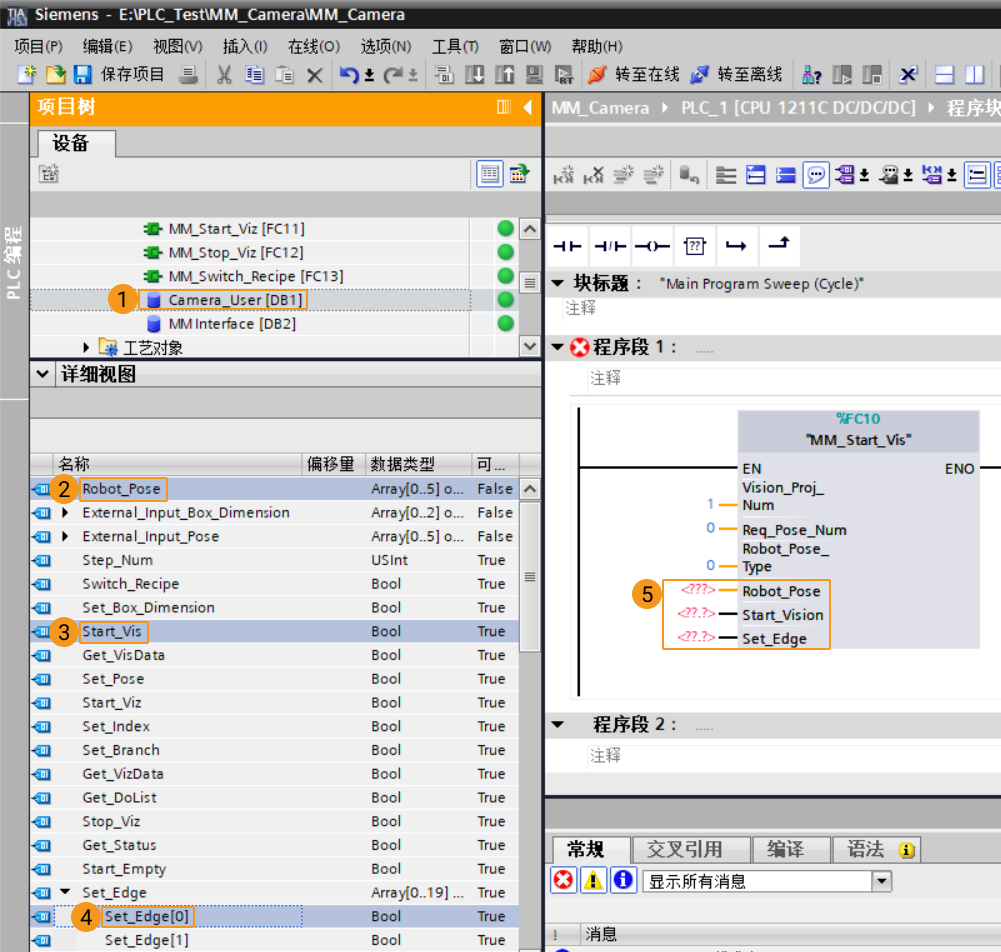Screen dimensions: 1001x952
Task: Toggle error messages filter icon
Action: 563,880
